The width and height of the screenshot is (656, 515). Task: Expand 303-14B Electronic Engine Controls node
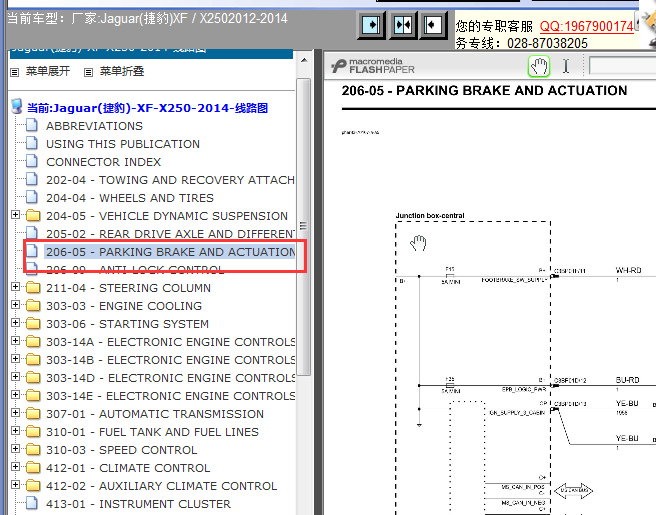(15, 359)
